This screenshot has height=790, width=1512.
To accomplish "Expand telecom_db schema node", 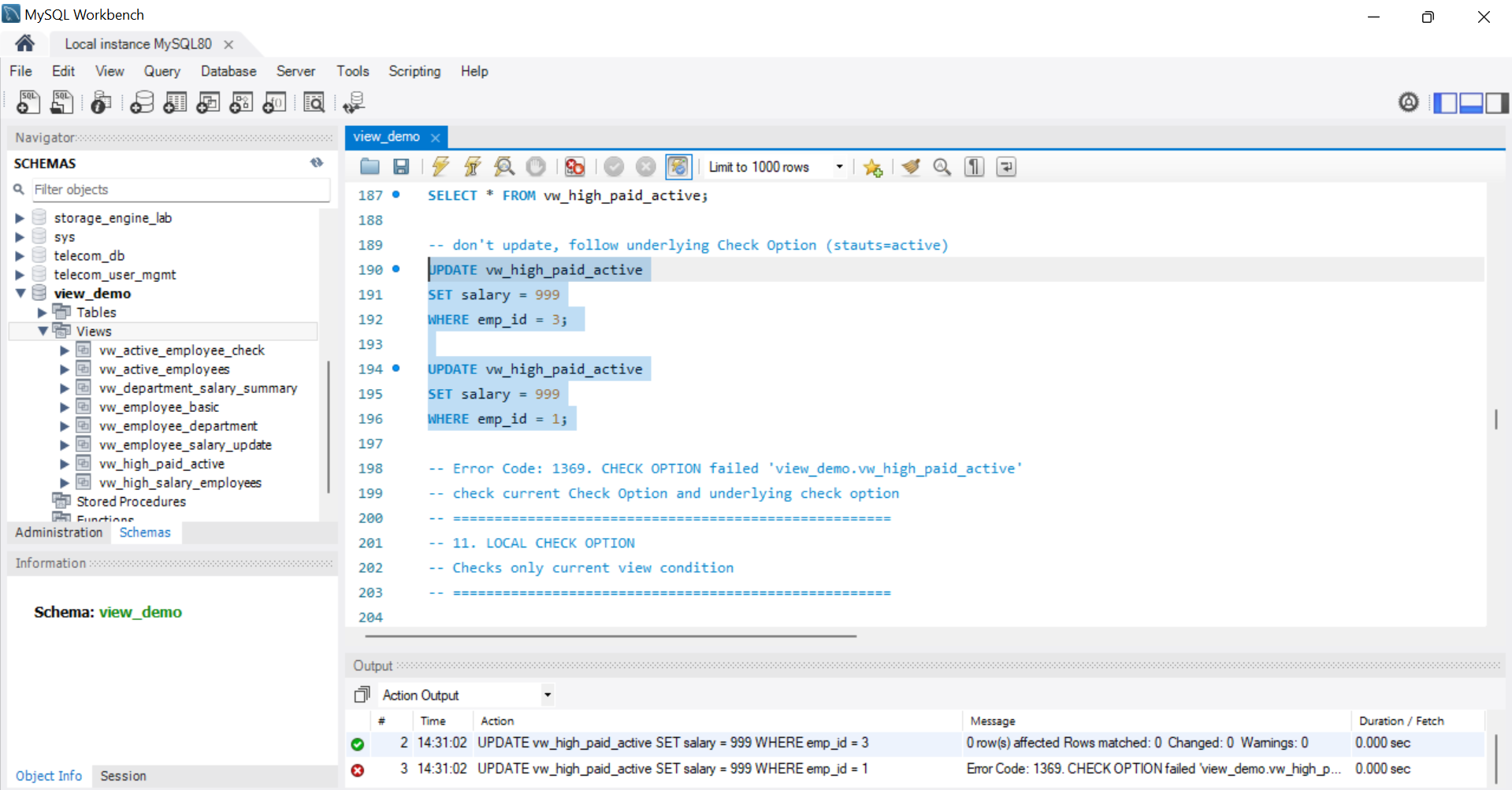I will pos(20,256).
